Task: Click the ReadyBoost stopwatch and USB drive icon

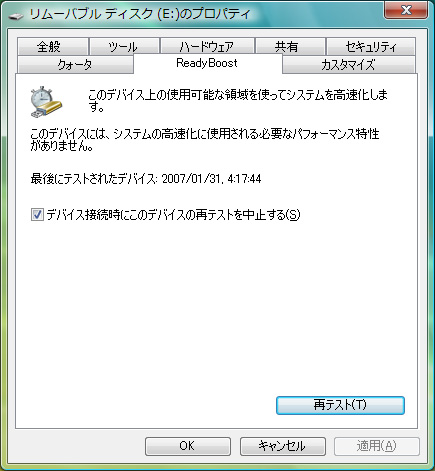Action: tap(46, 102)
